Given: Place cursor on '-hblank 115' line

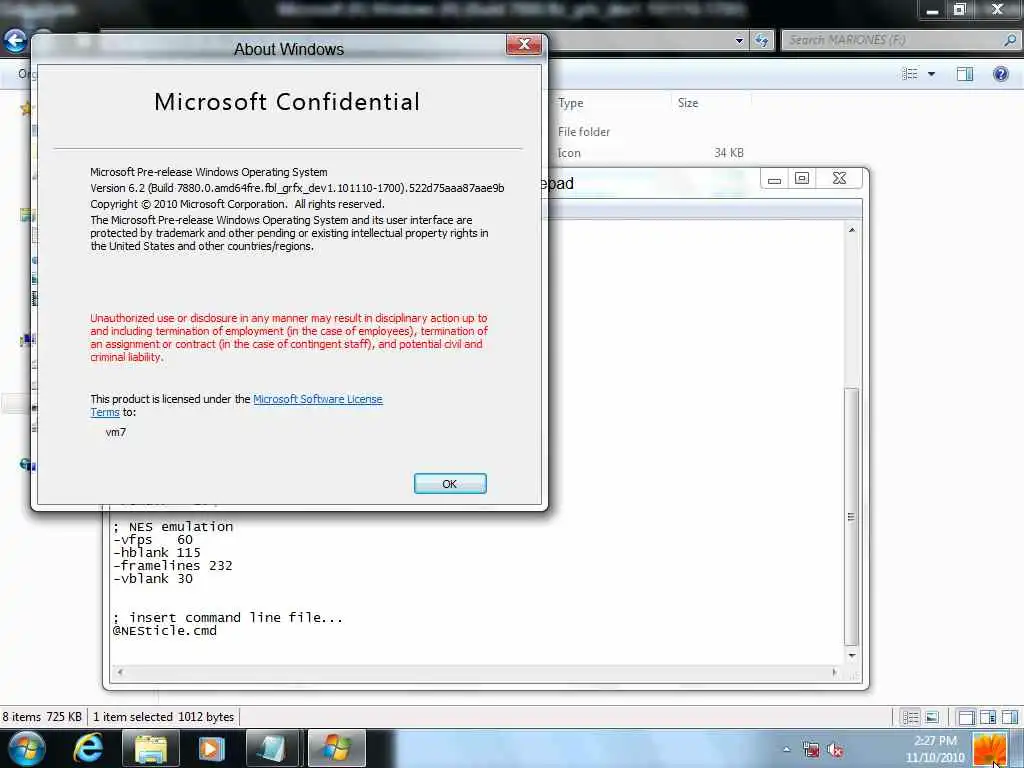Looking at the screenshot, I should 157,552.
